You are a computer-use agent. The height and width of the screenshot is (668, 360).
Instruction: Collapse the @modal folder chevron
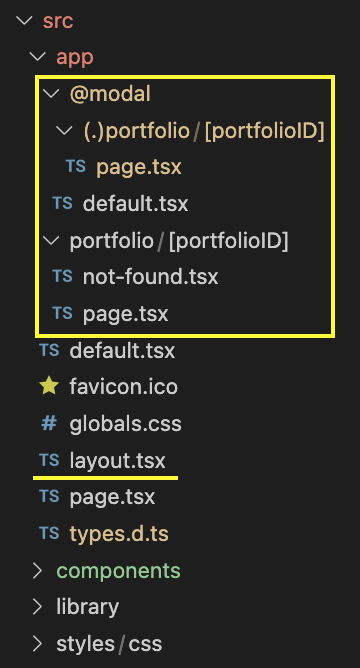51,94
